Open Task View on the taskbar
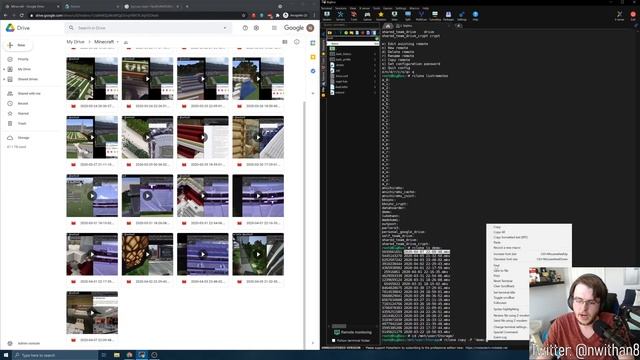The image size is (640, 360). tap(104, 355)
